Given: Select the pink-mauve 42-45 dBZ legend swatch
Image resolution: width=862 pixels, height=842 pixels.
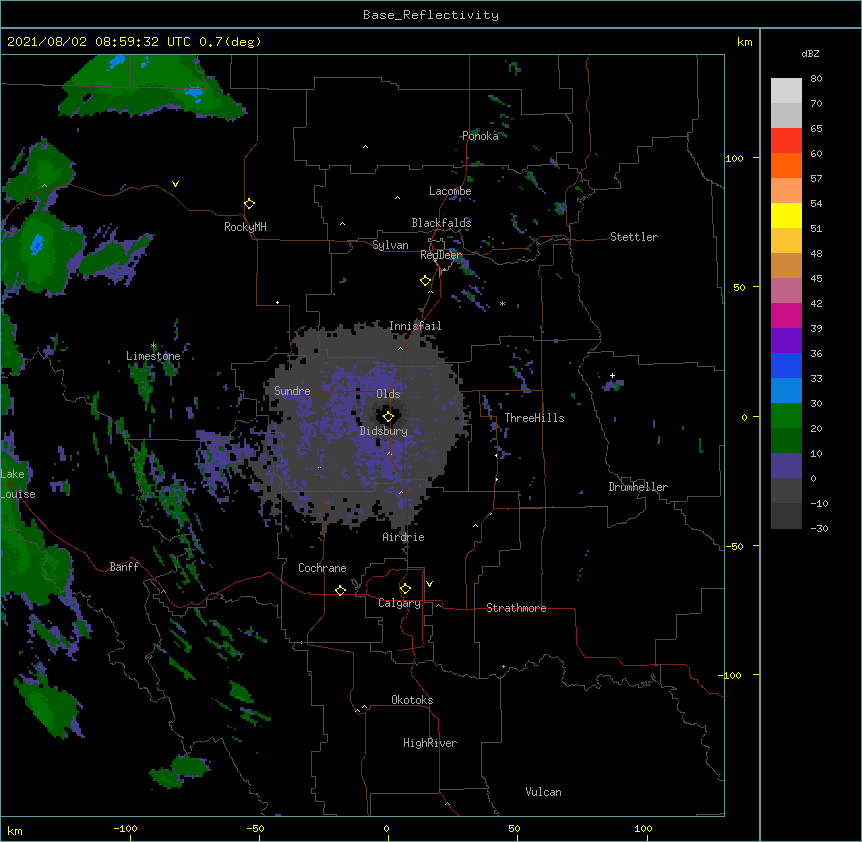Looking at the screenshot, I should pyautogui.click(x=786, y=291).
